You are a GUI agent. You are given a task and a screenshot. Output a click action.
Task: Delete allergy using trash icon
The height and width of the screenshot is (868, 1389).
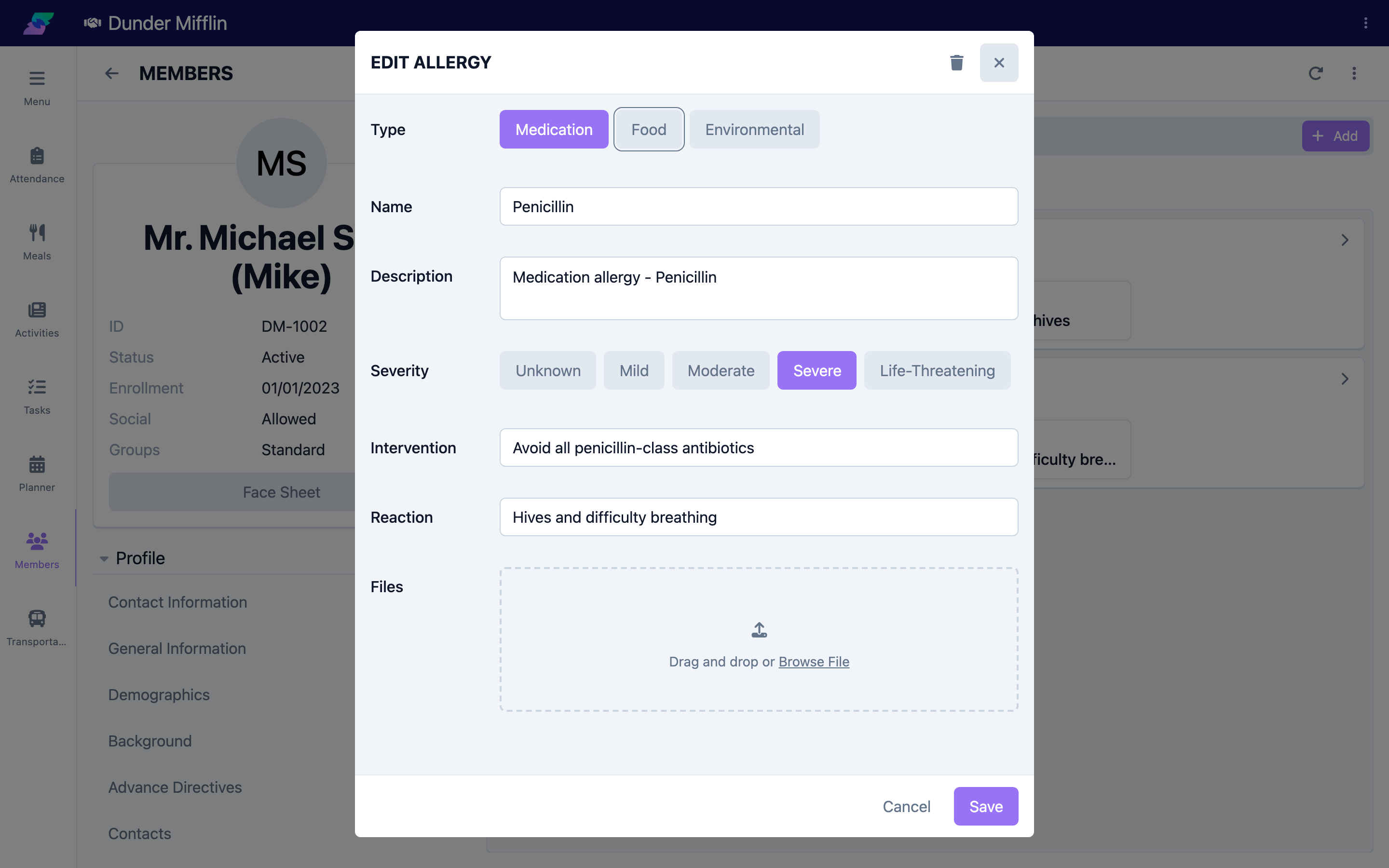click(956, 63)
